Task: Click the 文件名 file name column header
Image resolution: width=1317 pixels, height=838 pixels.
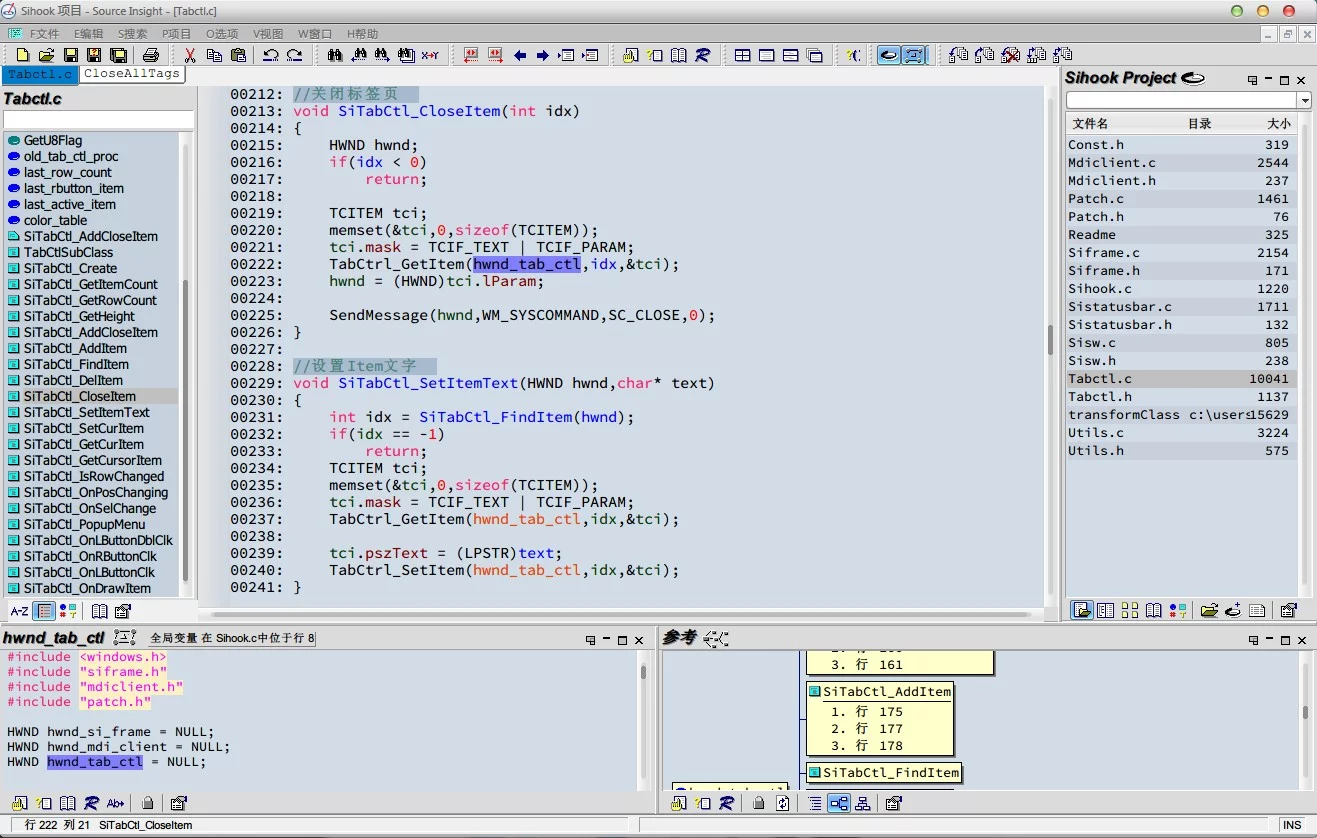Action: pos(1090,124)
